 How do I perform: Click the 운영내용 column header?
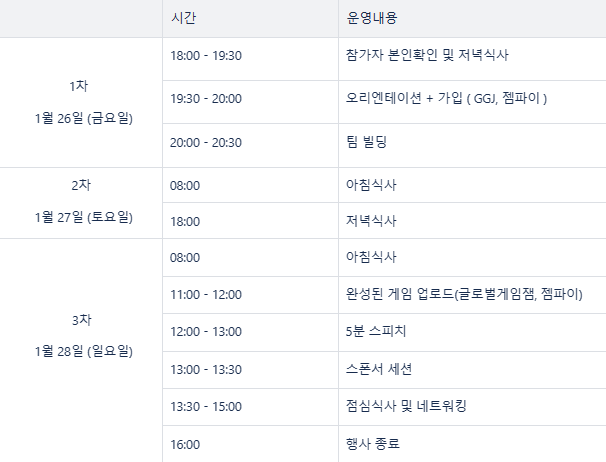[372, 18]
